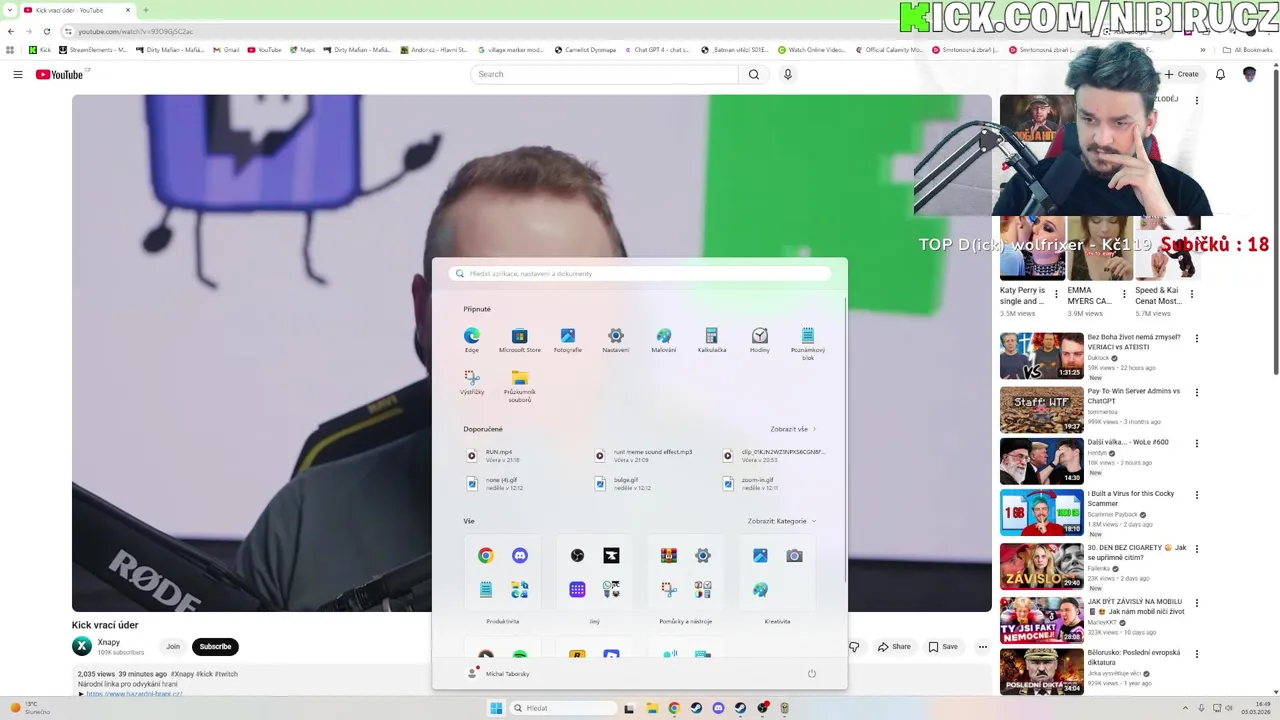This screenshot has height=720, width=1280.
Task: Open Bez Boha život nemá zmysel video thumbnail
Action: [x=1042, y=356]
